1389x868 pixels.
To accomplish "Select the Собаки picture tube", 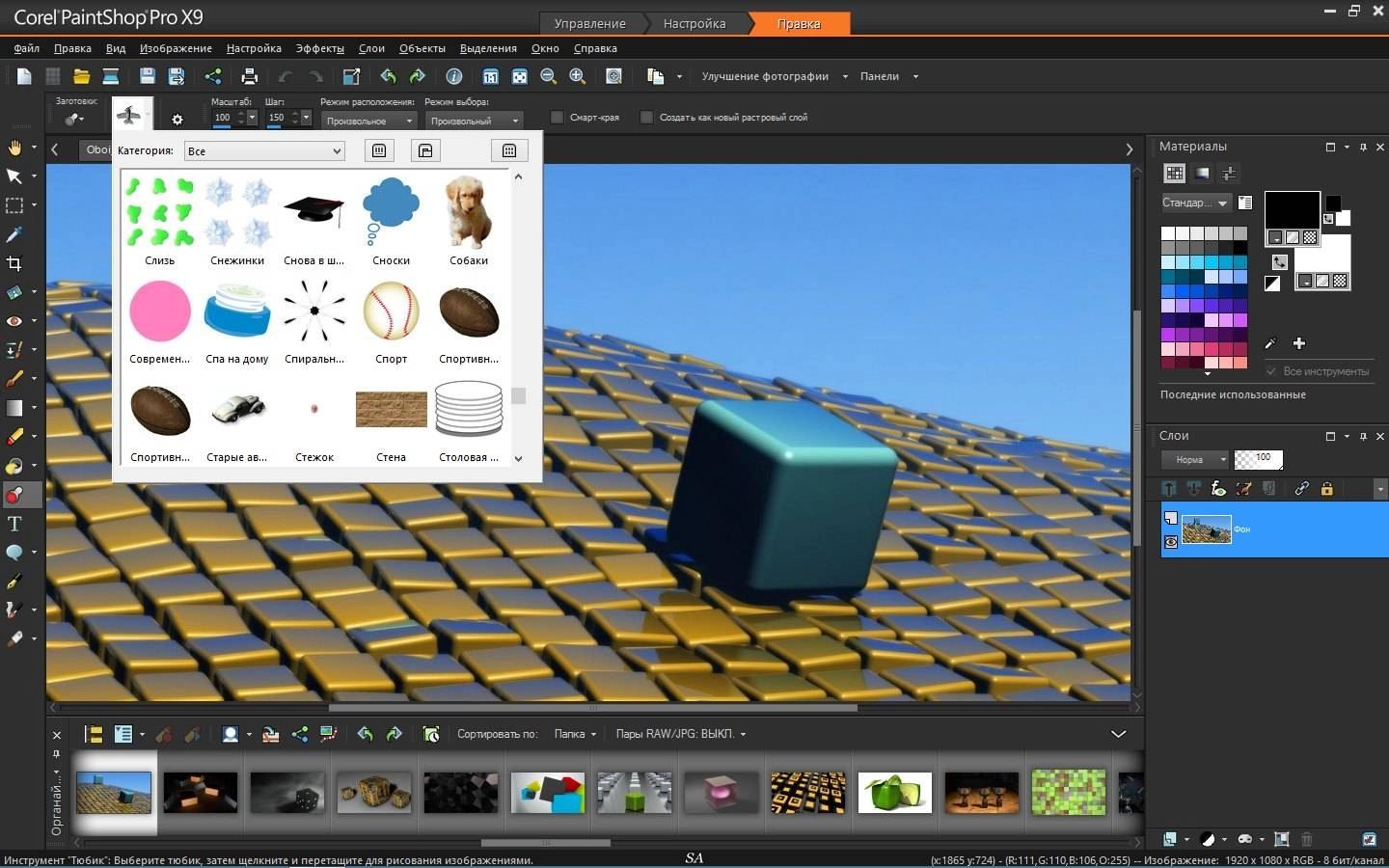I will pyautogui.click(x=469, y=220).
